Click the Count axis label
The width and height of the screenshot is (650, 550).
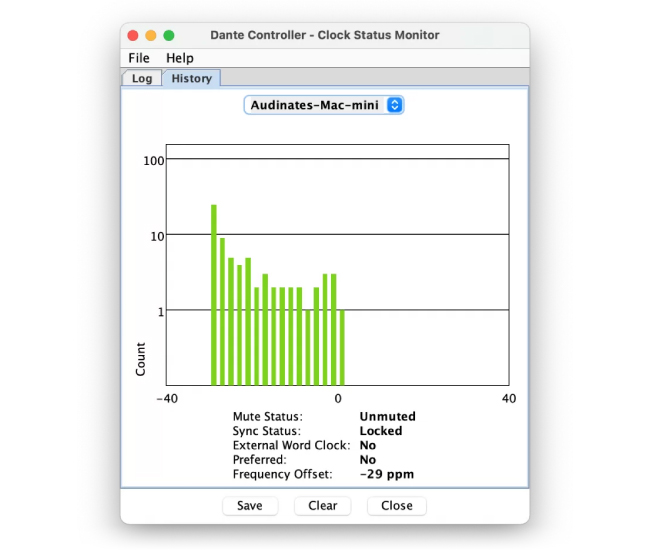tap(140, 359)
